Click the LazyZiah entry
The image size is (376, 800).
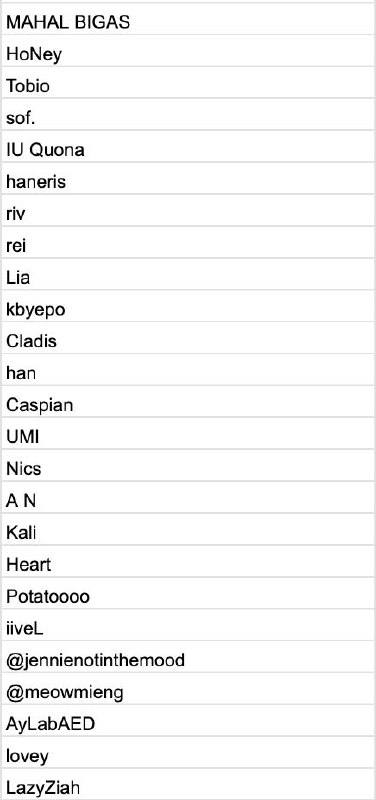click(x=188, y=784)
